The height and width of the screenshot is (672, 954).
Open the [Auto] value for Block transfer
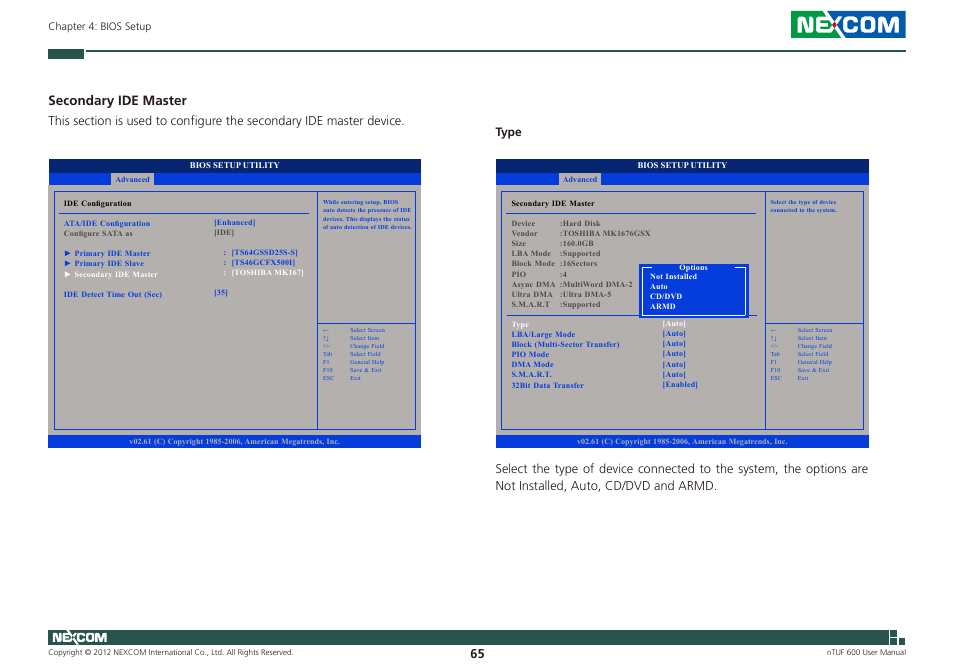[x=674, y=344]
